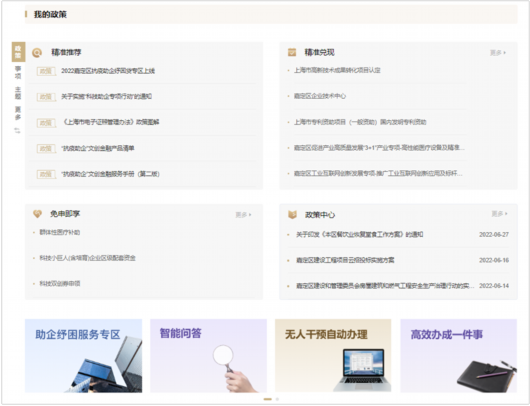Click the 精准兑现 calendar icon
This screenshot has height=406, width=530.
pos(292,52)
